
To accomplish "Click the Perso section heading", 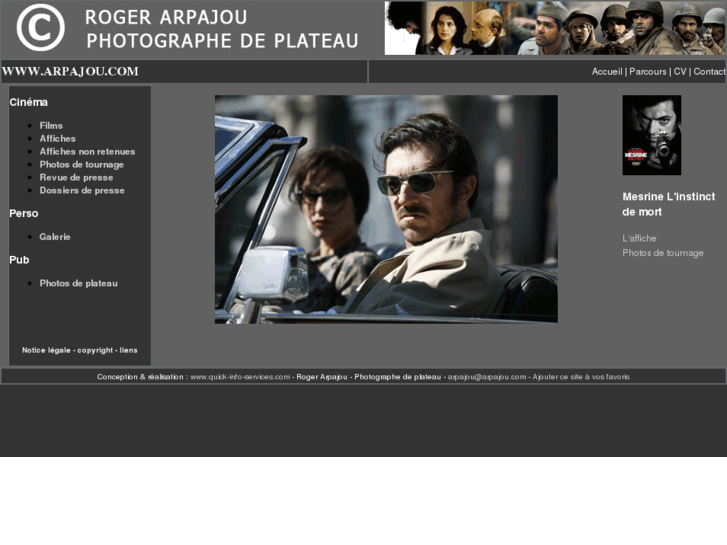I will [x=24, y=214].
